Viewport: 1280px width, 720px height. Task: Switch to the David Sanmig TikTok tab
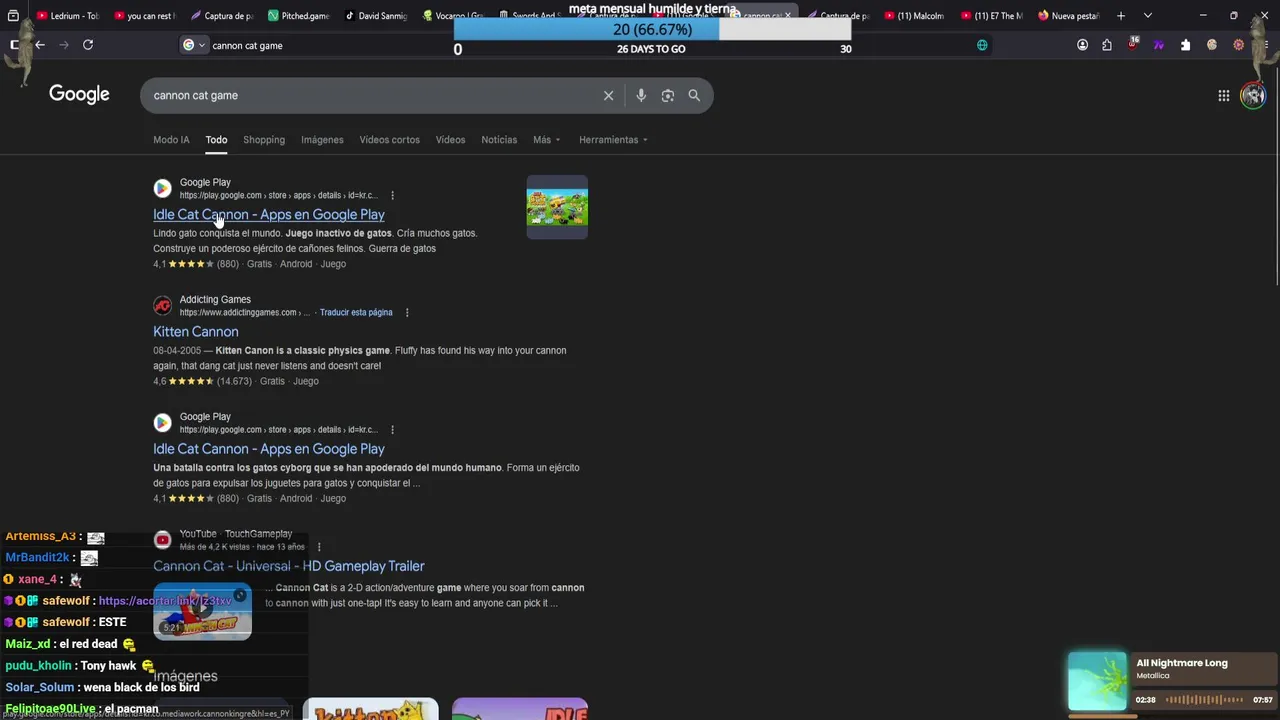pos(374,16)
